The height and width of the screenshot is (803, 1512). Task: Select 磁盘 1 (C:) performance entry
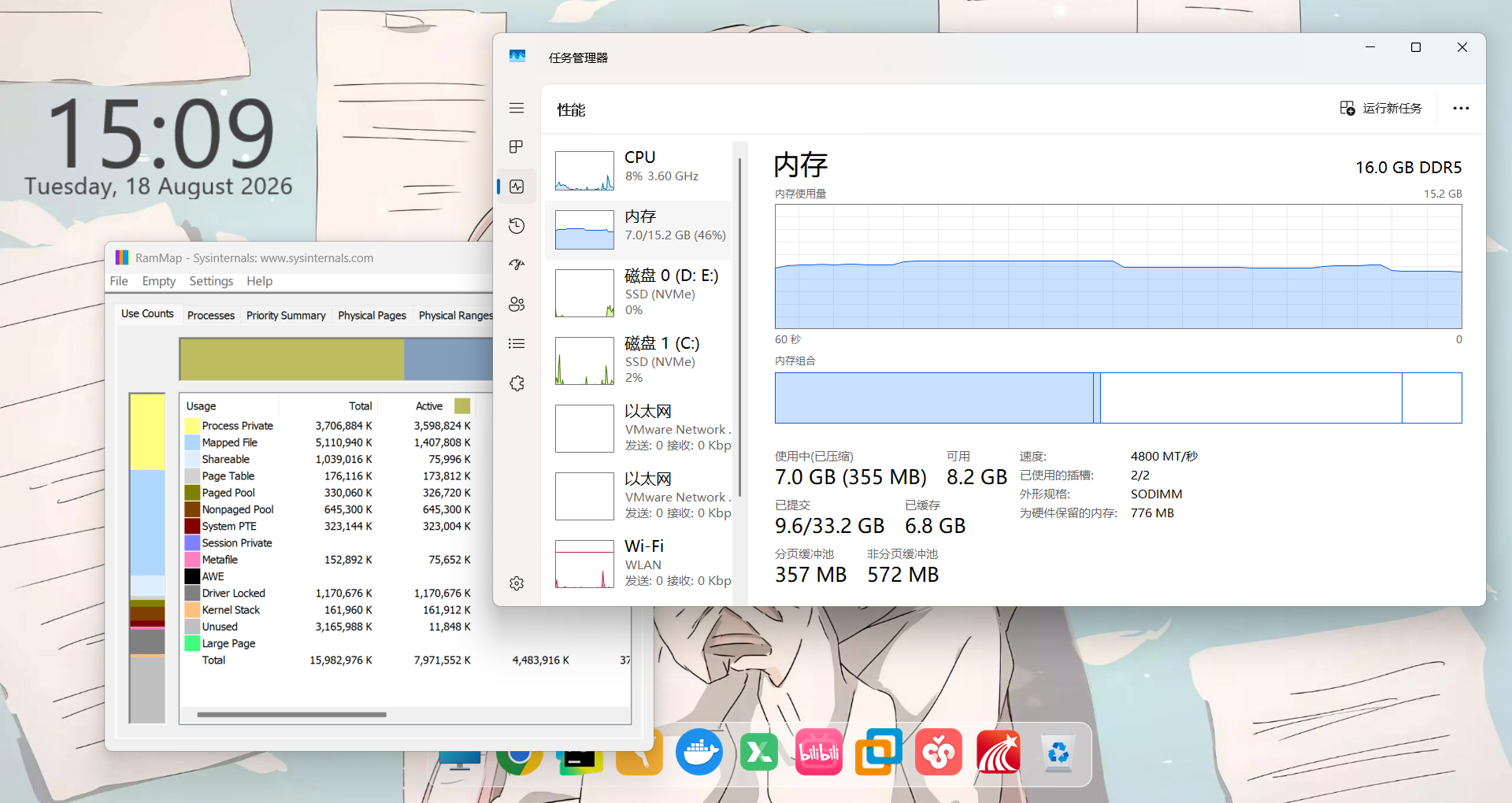639,361
